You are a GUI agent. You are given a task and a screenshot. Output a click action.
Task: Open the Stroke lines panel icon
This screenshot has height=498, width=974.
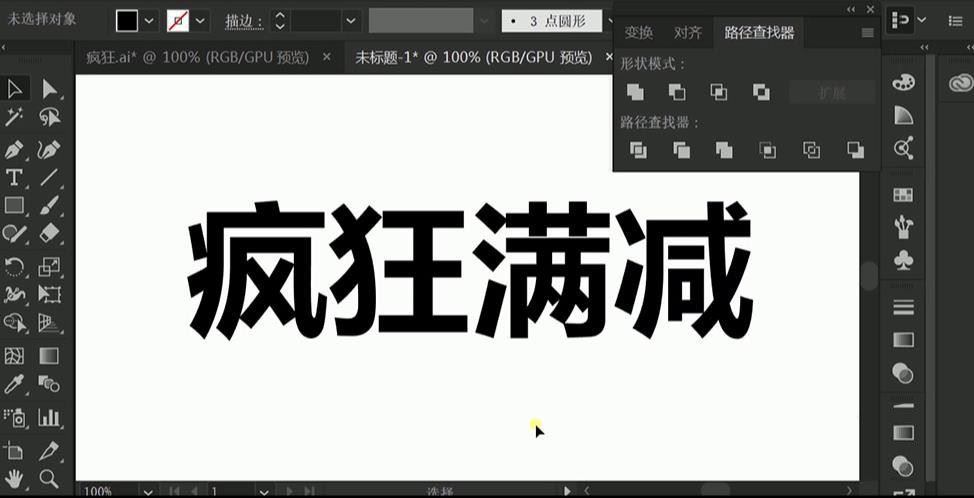[903, 307]
